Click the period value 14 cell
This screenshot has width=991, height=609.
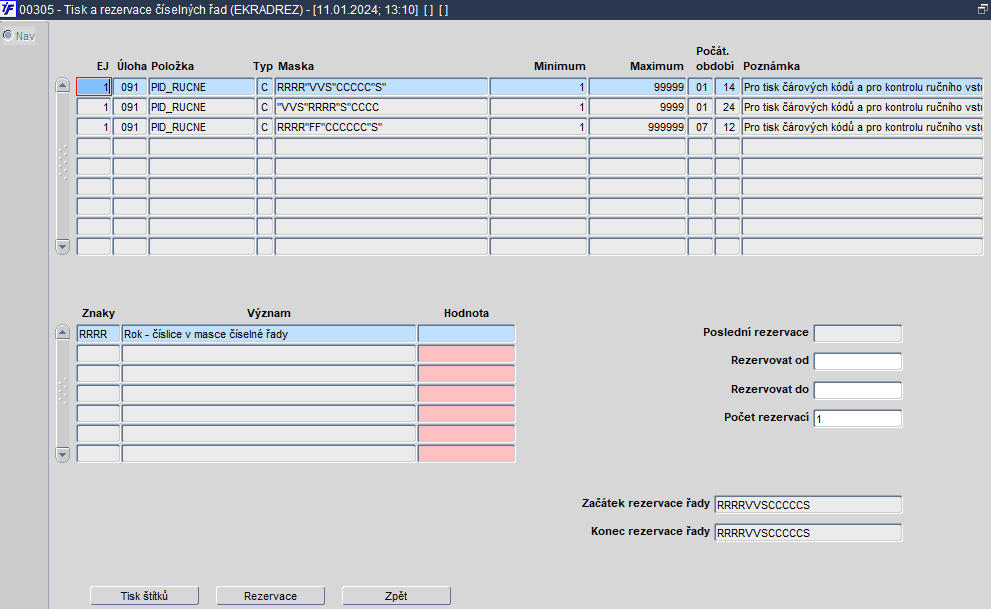tap(727, 87)
